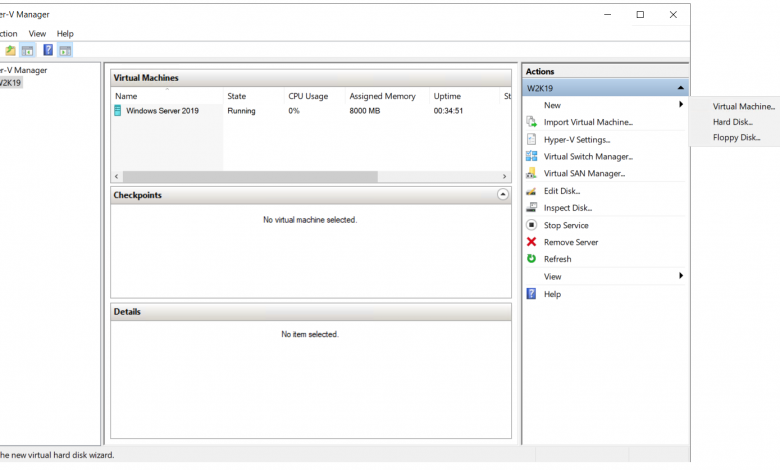
Task: Expand the View submenu arrow in Actions
Action: [680, 276]
